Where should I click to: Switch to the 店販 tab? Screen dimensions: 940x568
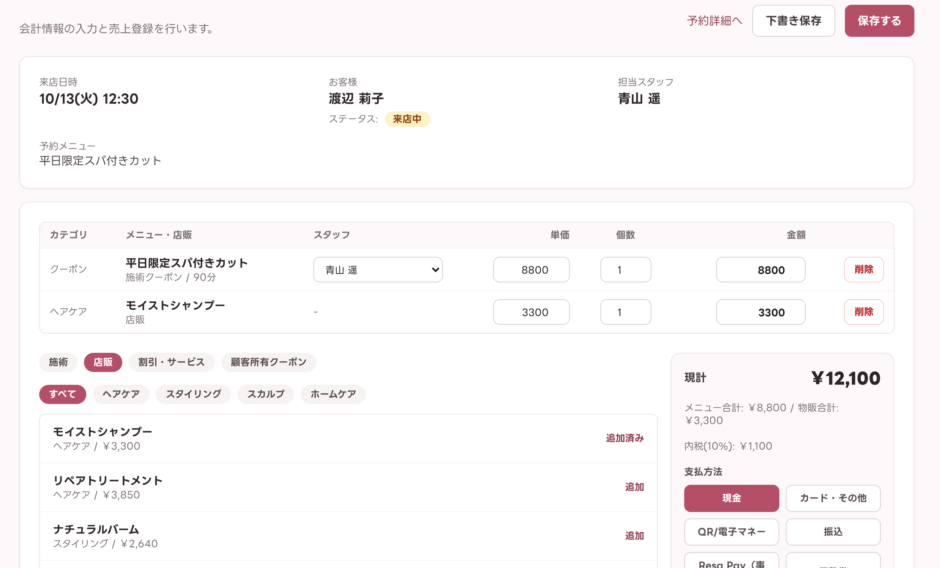click(103, 362)
